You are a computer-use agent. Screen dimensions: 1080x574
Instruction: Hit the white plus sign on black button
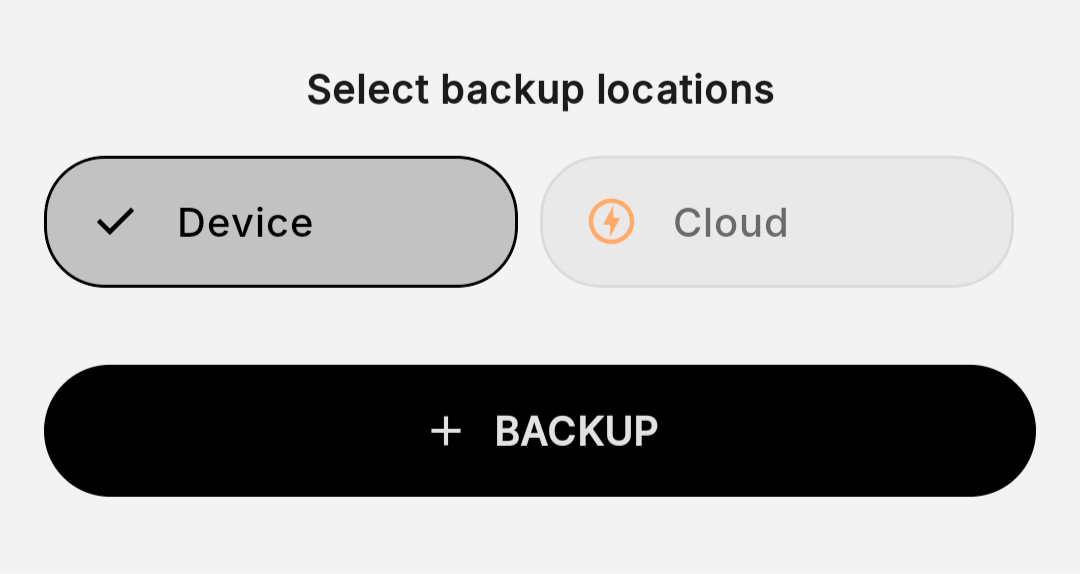pyautogui.click(x=446, y=431)
